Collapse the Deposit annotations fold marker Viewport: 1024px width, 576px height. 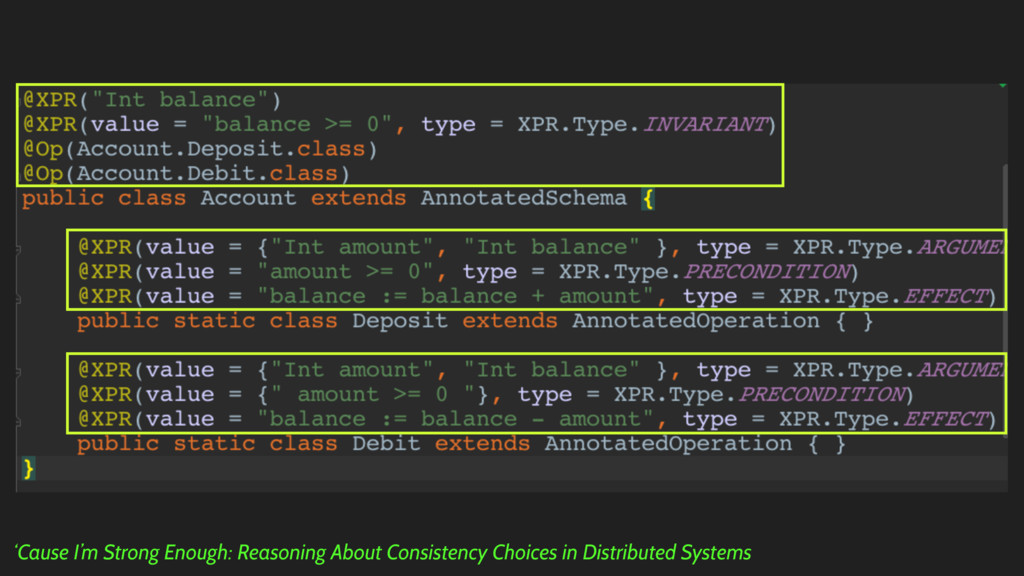[x=19, y=247]
